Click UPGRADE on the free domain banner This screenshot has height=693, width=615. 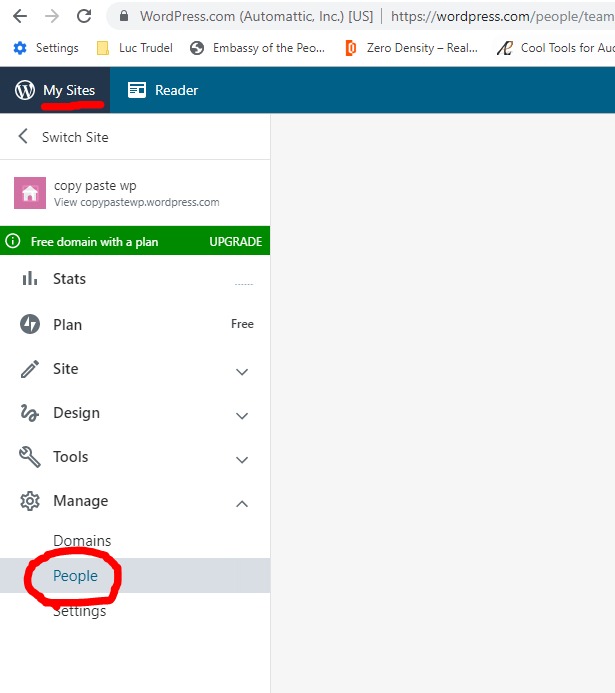click(235, 242)
